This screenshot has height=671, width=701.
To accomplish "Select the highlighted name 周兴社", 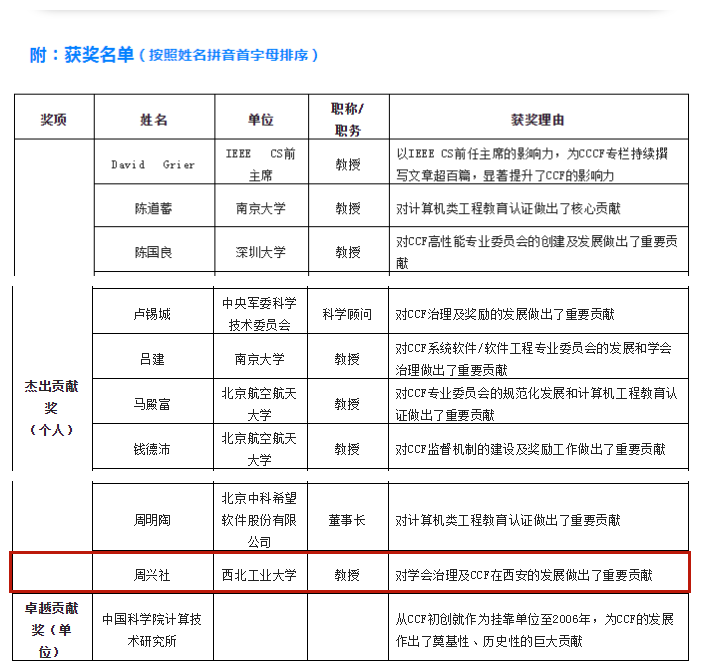I will pos(153,575).
